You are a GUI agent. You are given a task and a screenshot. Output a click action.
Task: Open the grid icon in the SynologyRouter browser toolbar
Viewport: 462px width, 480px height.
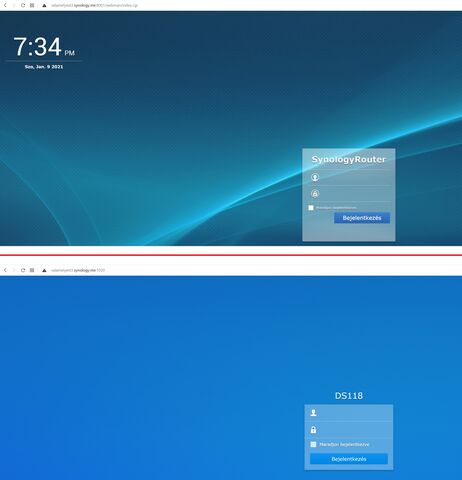click(x=32, y=5)
